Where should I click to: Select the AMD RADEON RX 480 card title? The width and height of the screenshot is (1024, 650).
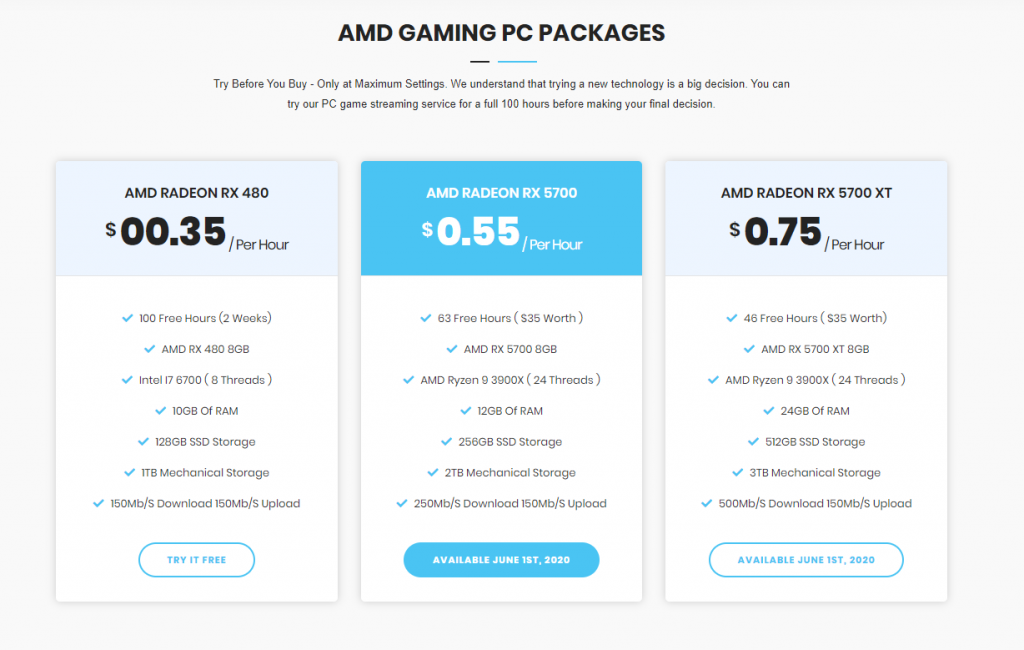click(197, 193)
